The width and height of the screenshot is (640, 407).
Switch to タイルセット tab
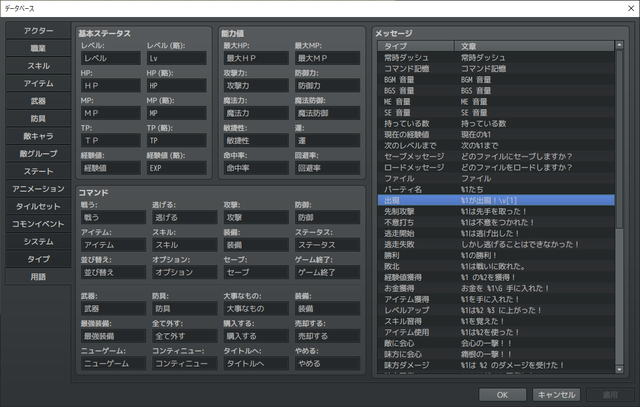click(38, 207)
